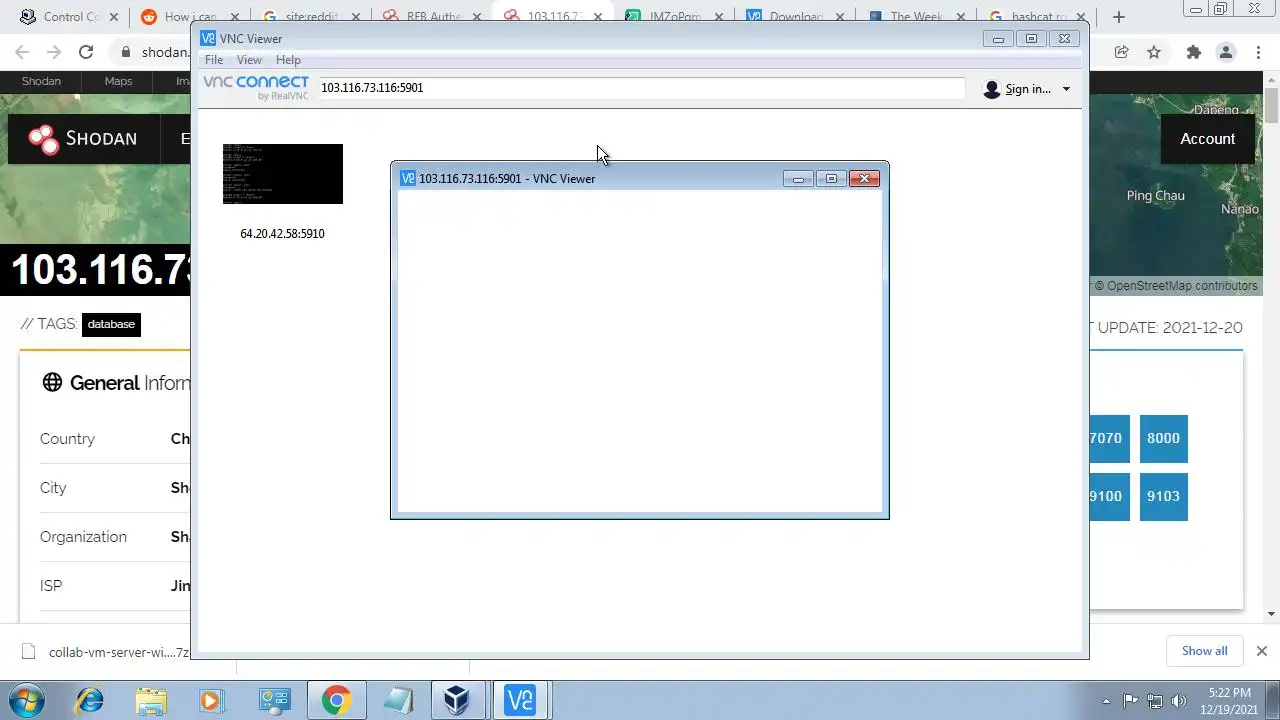Click the volume speaker tray icon
This screenshot has width=1280, height=720.
pos(1179,701)
